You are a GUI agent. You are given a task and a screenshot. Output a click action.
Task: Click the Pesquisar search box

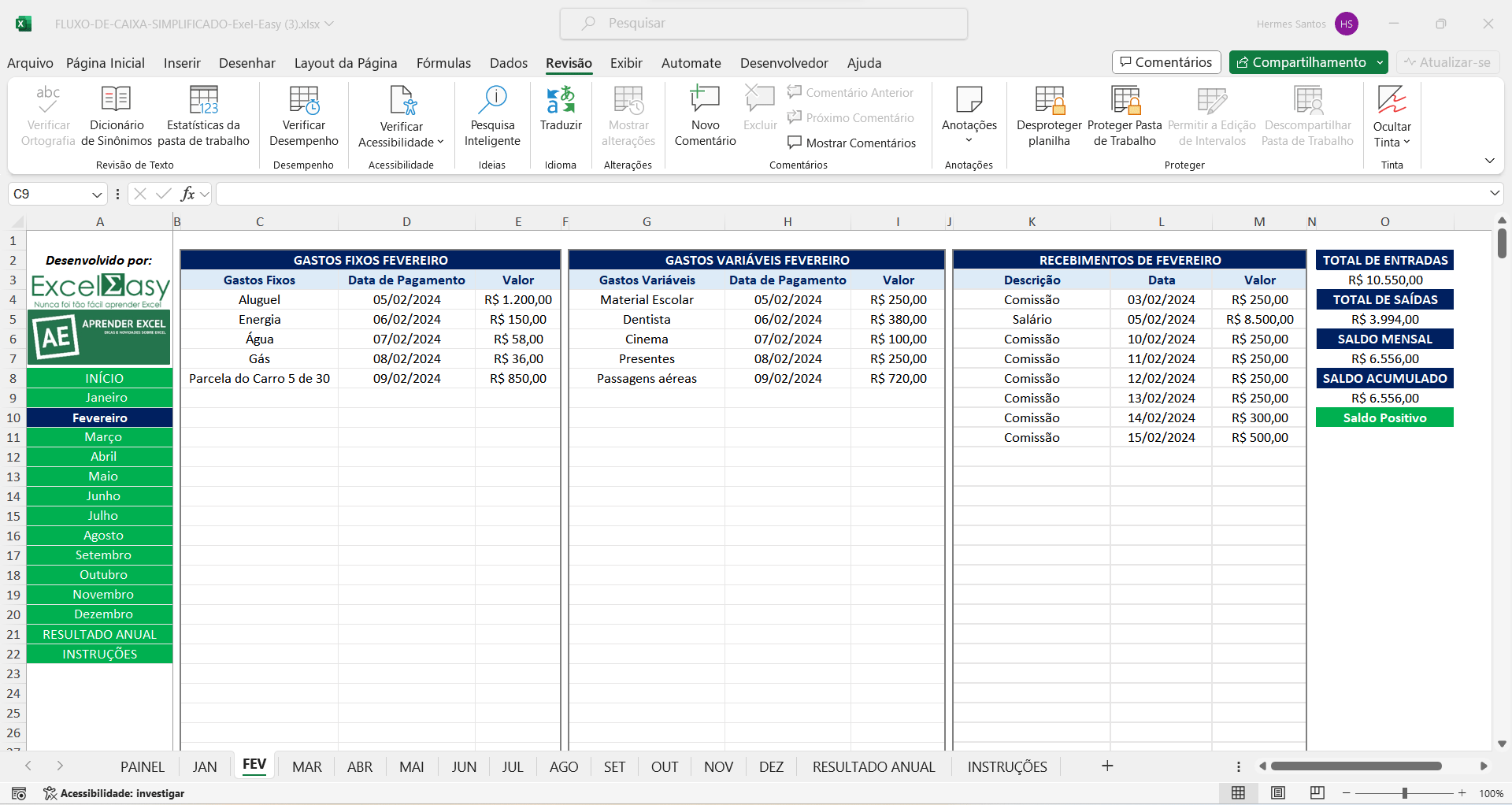click(764, 24)
